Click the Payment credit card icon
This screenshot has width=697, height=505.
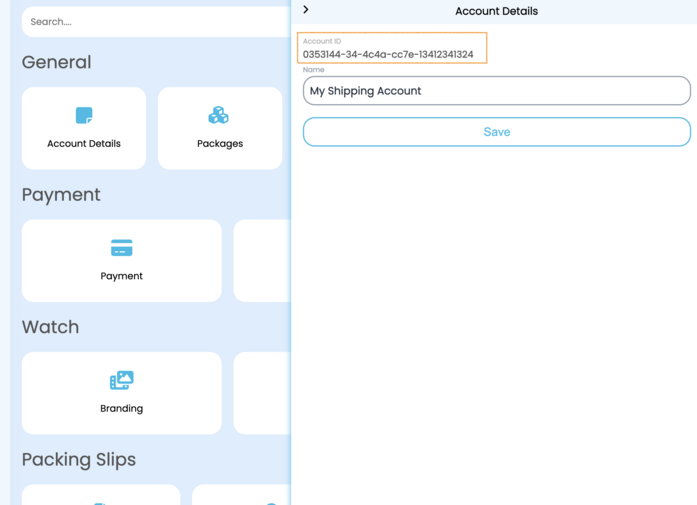tap(121, 248)
